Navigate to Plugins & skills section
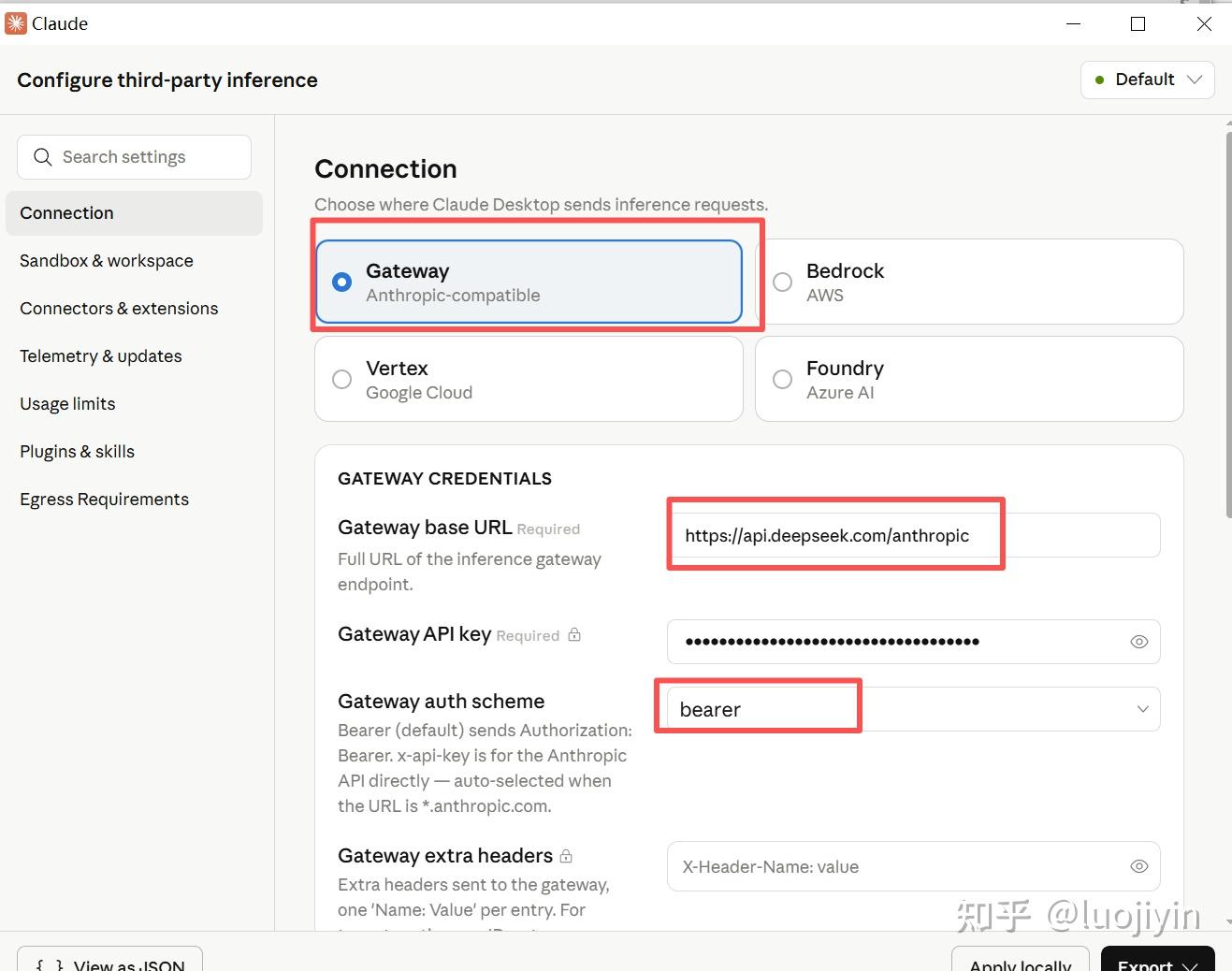This screenshot has width=1232, height=971. pos(134,452)
